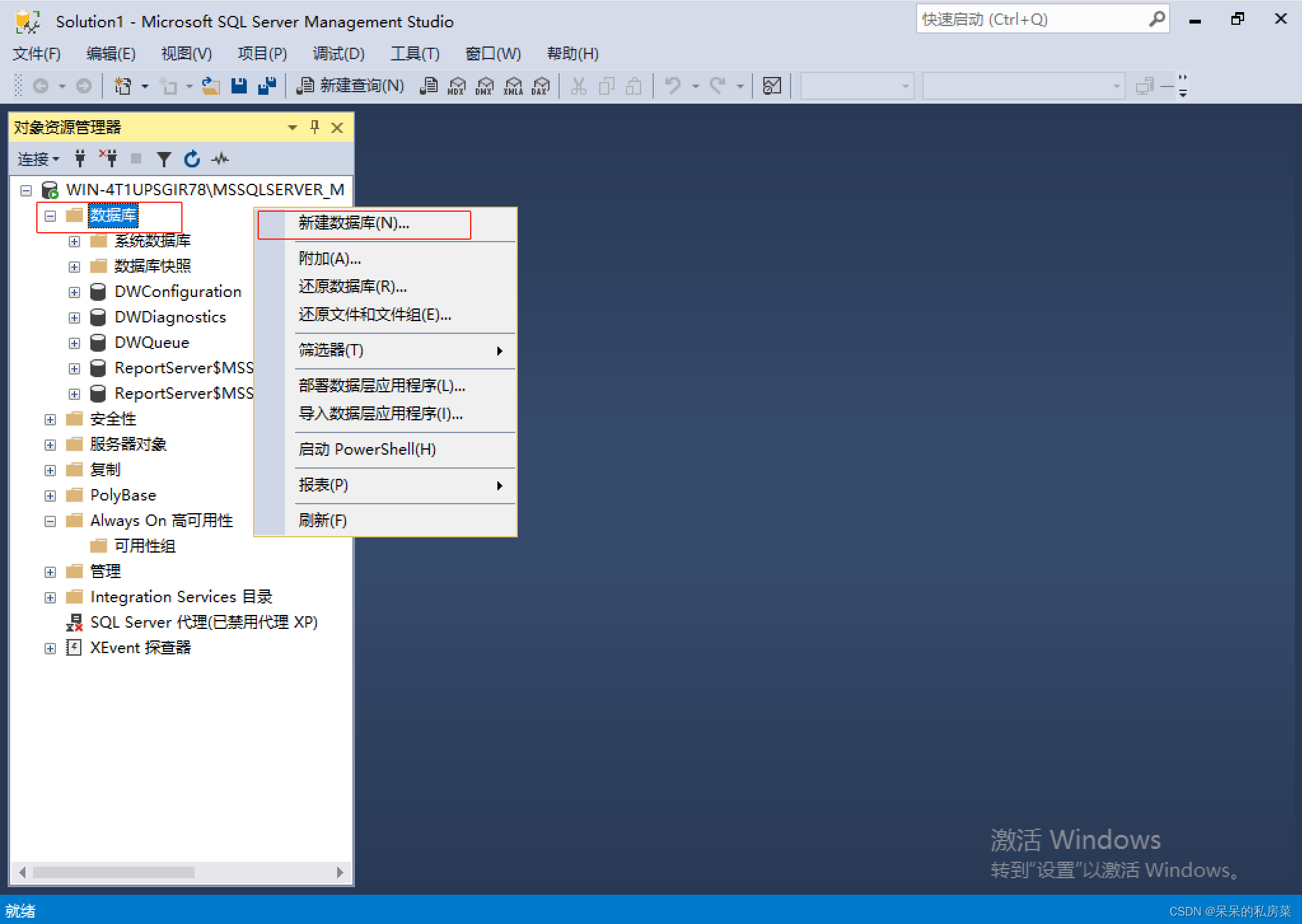Collapse the Always On 高可用性 node
The image size is (1302, 924).
[50, 521]
